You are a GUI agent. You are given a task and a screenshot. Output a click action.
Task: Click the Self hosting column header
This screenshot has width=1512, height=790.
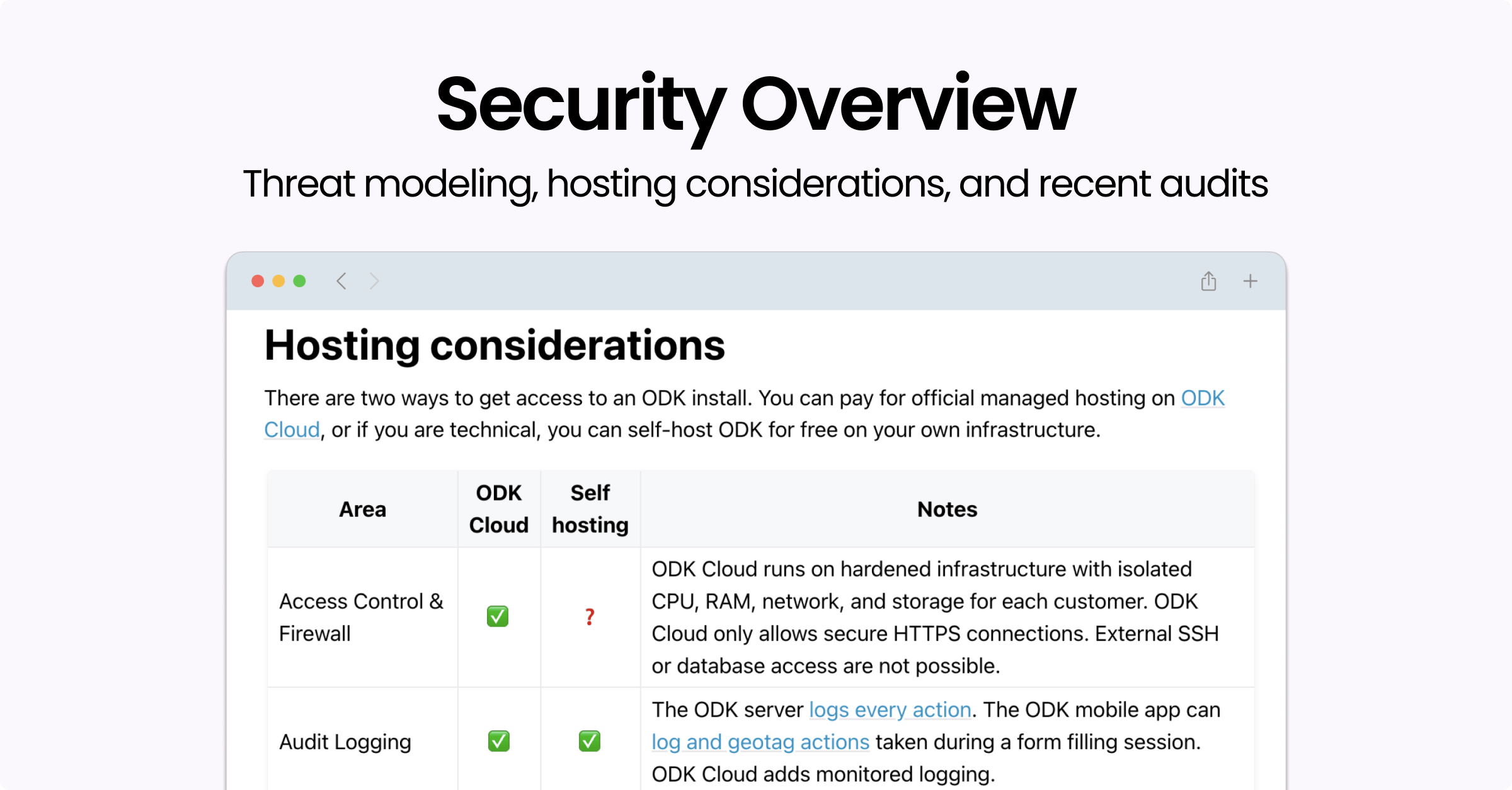[590, 509]
